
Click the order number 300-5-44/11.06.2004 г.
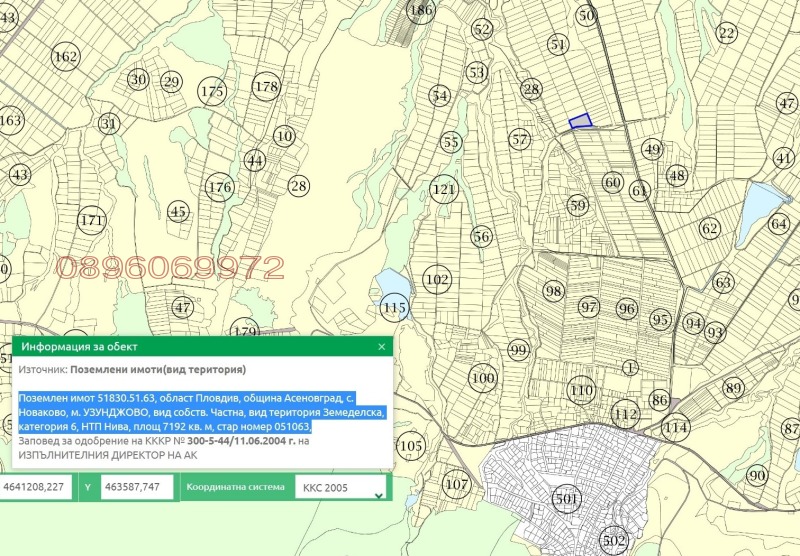pyautogui.click(x=241, y=441)
